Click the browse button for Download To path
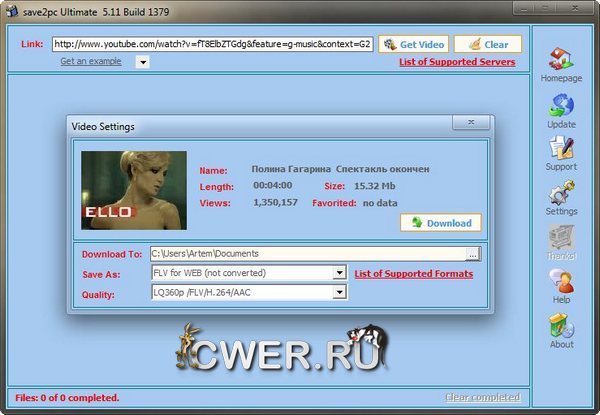The image size is (600, 415). [473, 254]
